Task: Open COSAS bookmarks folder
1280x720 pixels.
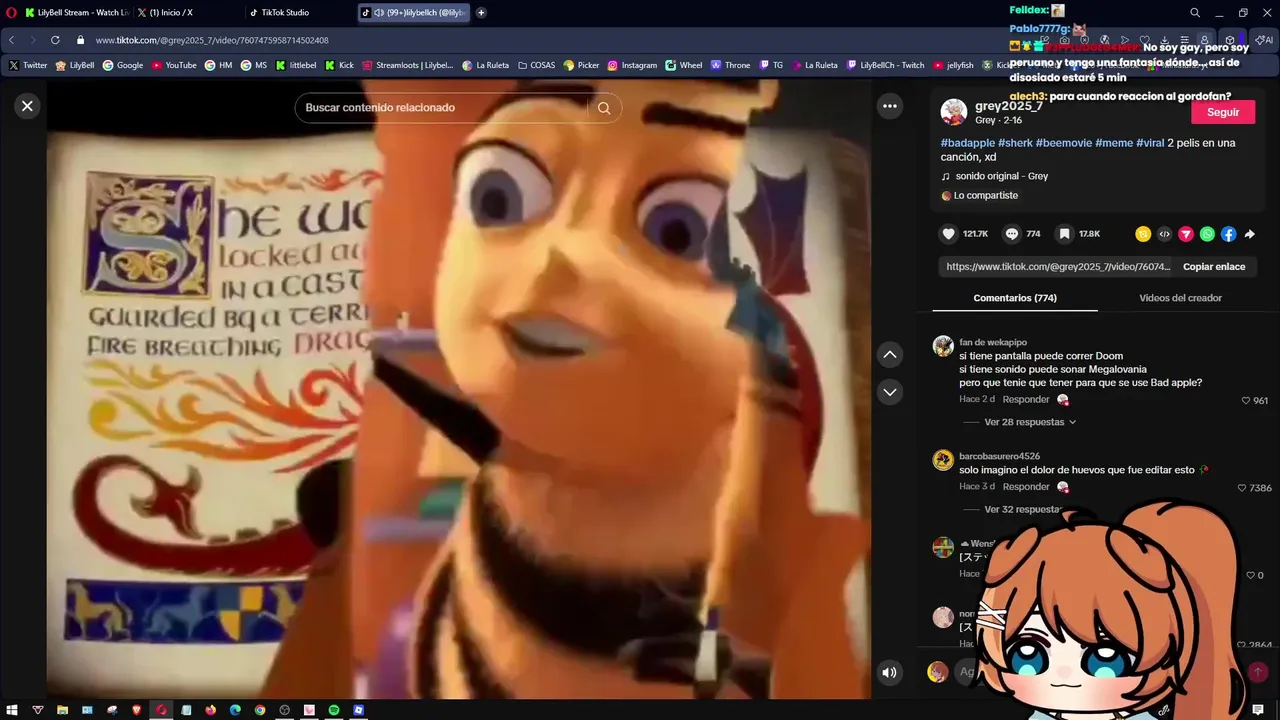Action: tap(537, 65)
